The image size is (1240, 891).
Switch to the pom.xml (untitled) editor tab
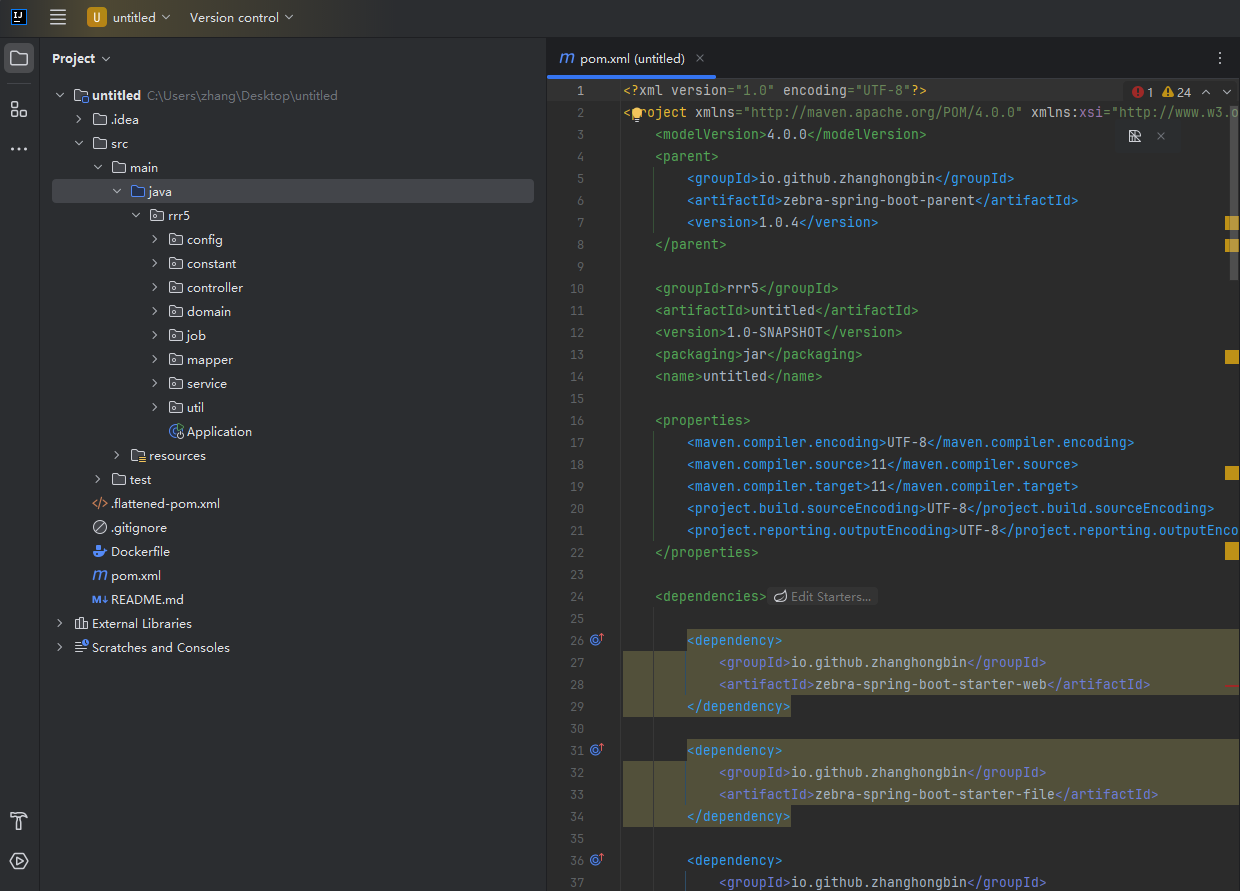pyautogui.click(x=632, y=58)
